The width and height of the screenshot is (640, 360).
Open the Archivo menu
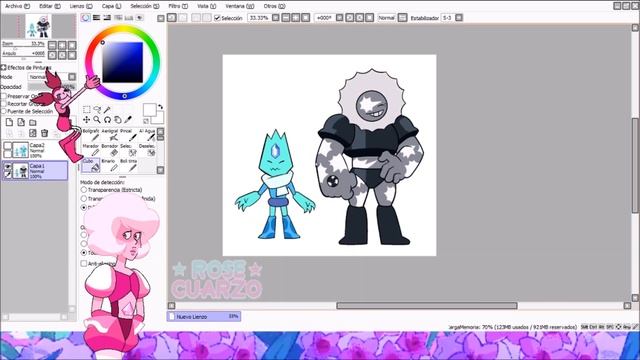[x=18, y=6]
